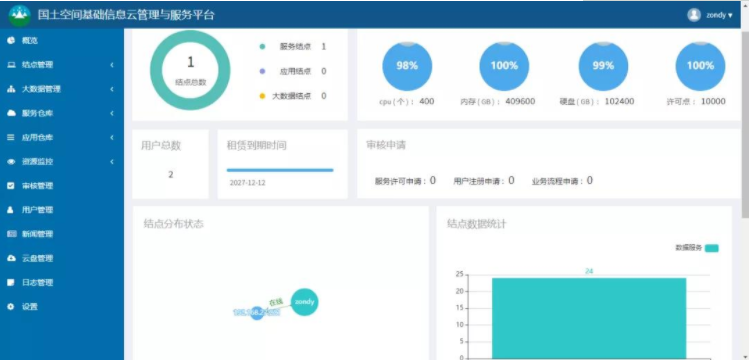751x360 pixels.
Task: Expand the 结点管理 submenu chevron
Action: (112, 65)
